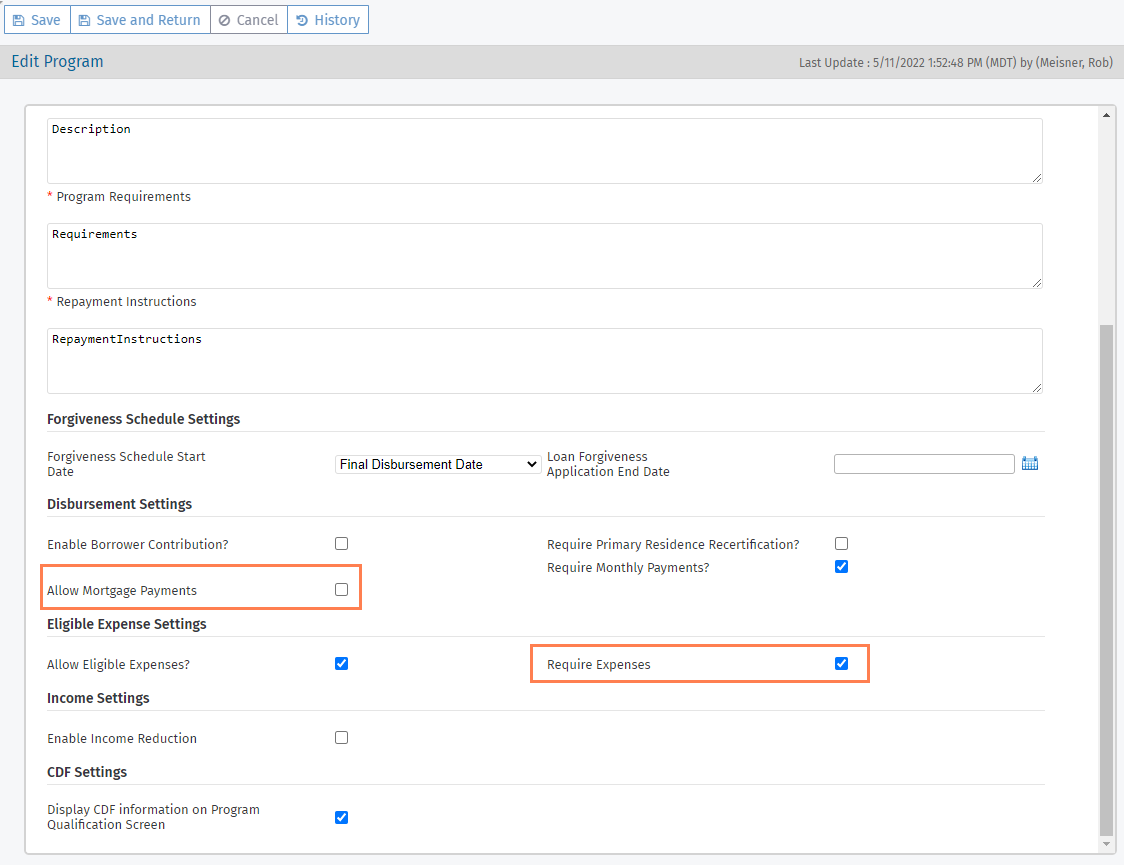
Task: Check Require Primary Residence Recertification
Action: (x=842, y=544)
